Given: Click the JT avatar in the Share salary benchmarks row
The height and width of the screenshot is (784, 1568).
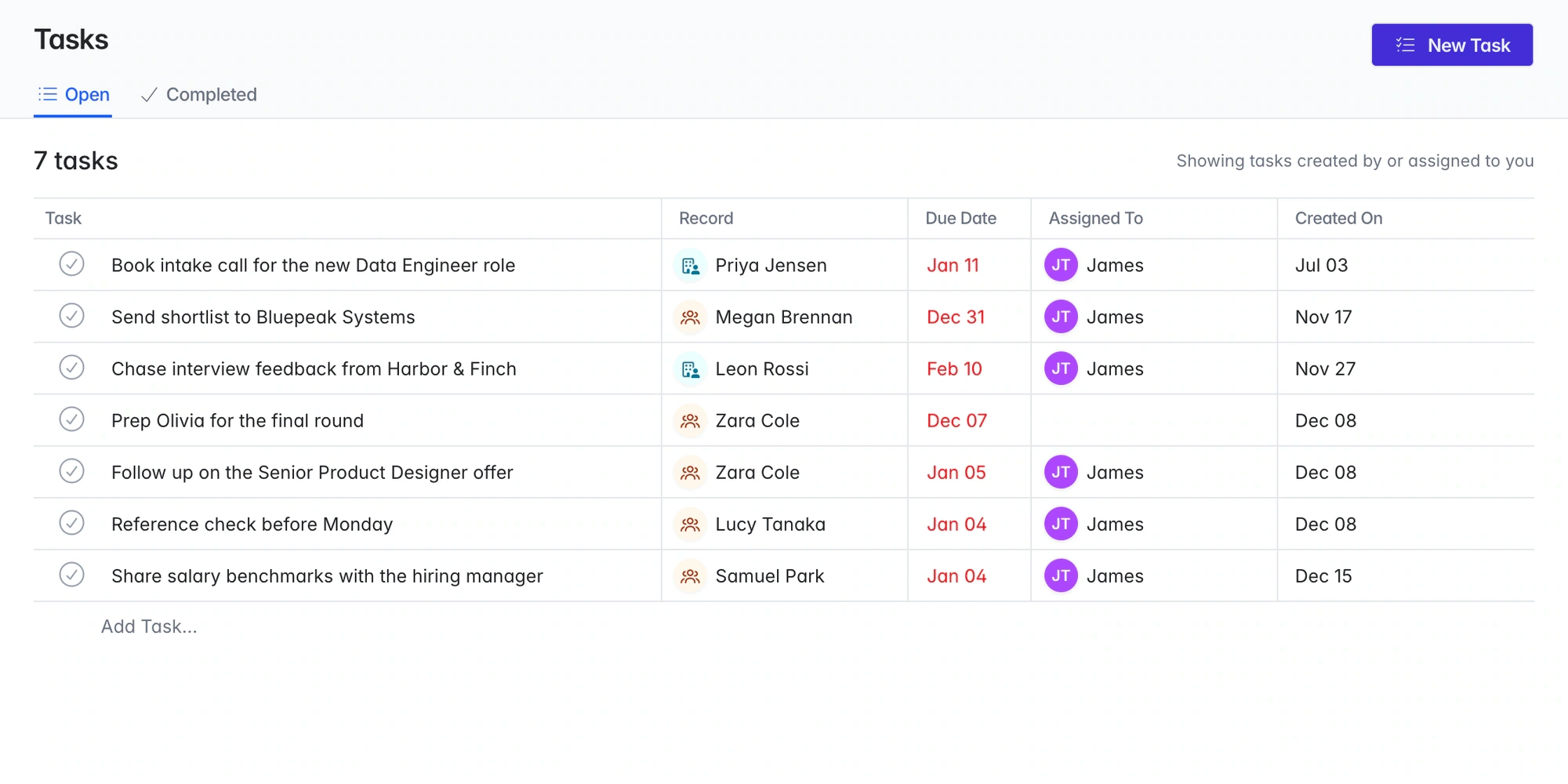Looking at the screenshot, I should (1061, 575).
